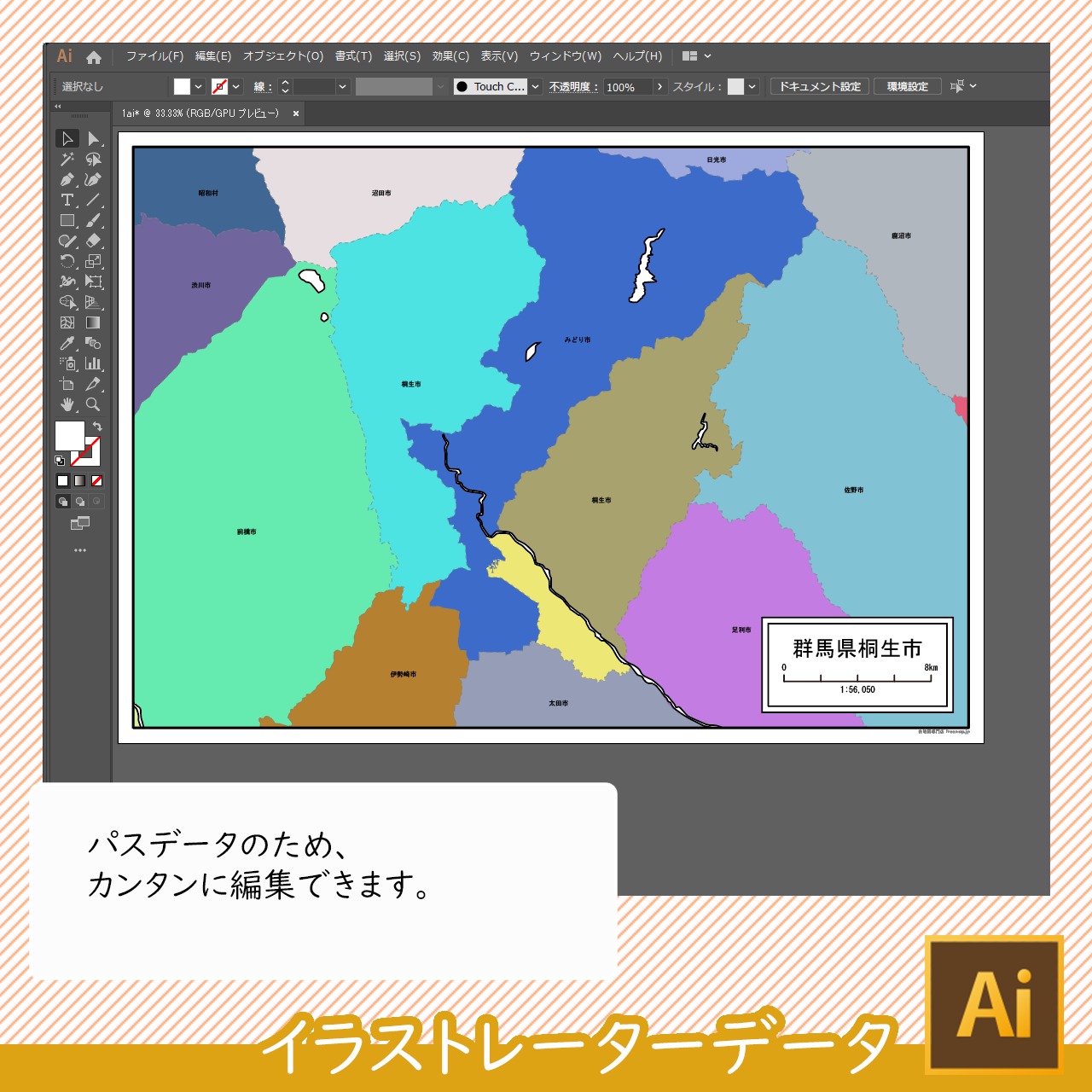Select the Eraser tool
1092x1092 pixels.
coord(94,241)
